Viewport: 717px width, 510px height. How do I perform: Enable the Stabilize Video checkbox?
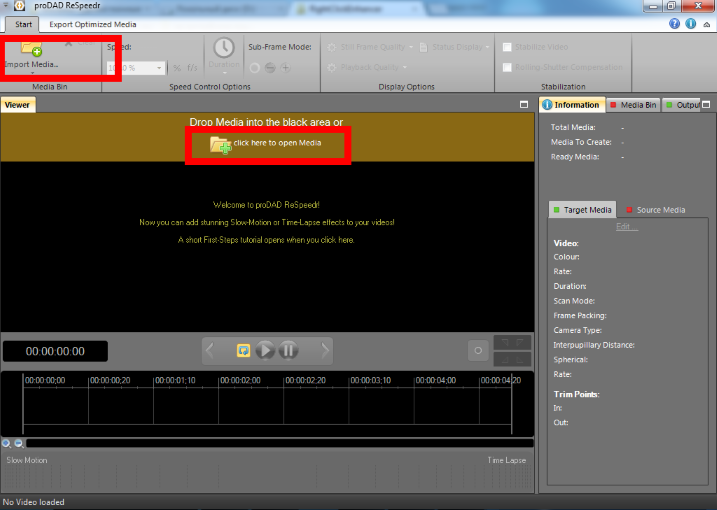pyautogui.click(x=508, y=47)
